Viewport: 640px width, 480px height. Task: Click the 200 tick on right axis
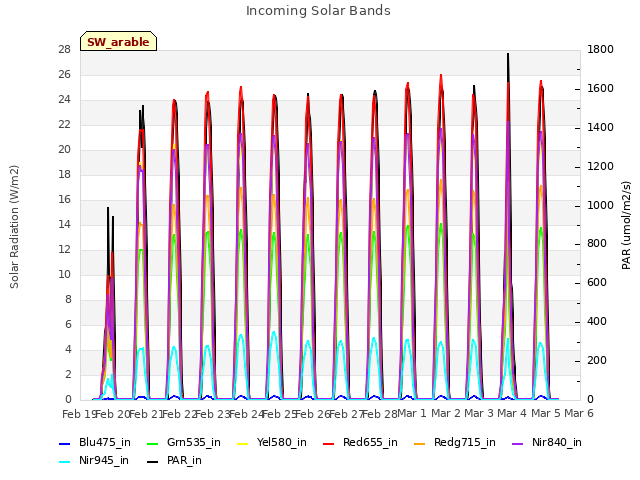click(597, 360)
